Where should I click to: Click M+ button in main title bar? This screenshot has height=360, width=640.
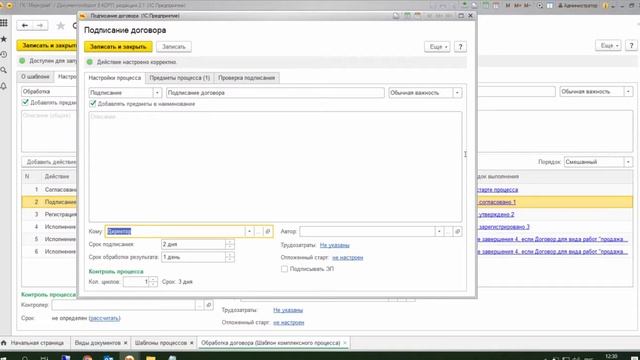[518, 5]
